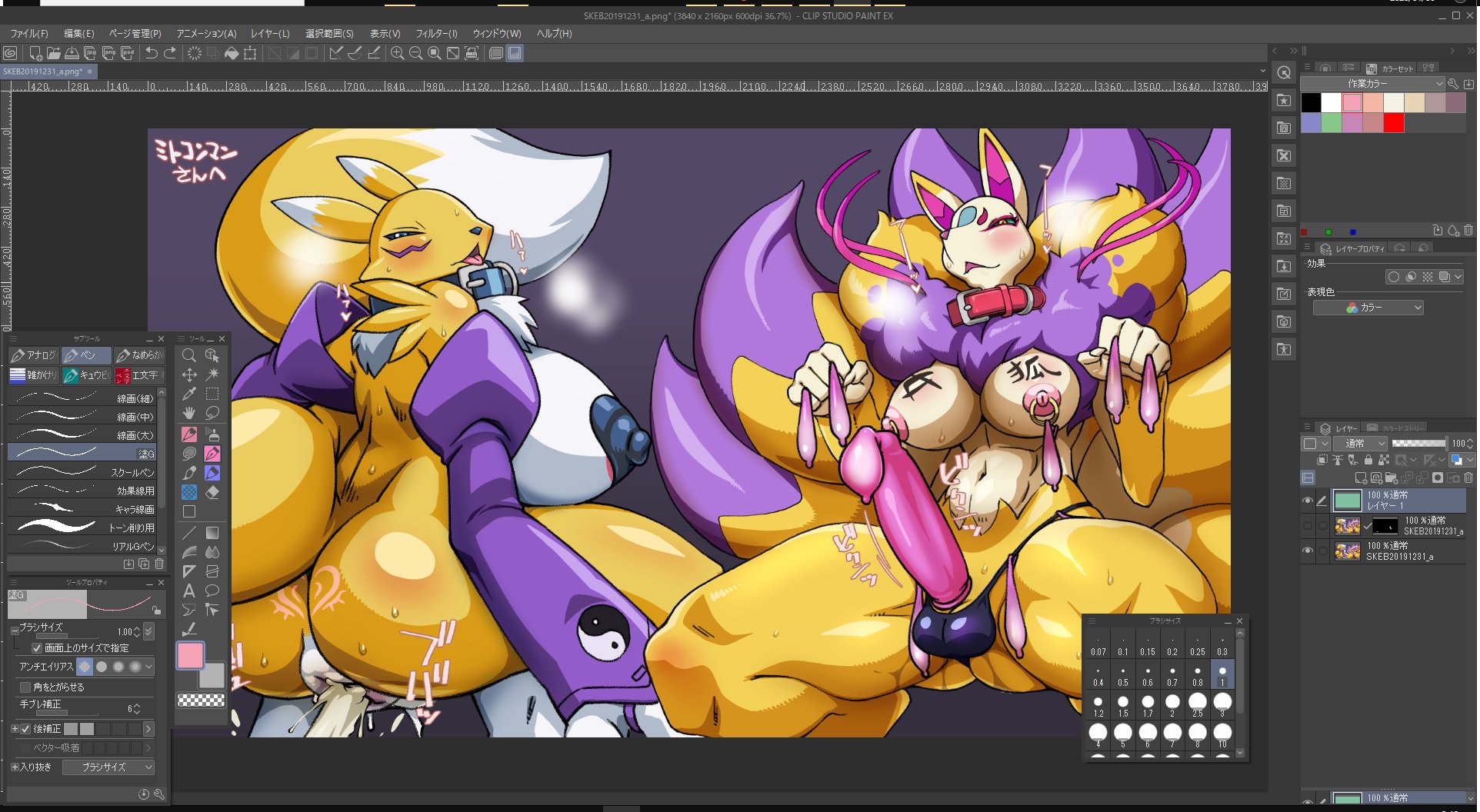Screen dimensions: 1480x812
Task: Select the Move layer tool
Action: pos(189,375)
